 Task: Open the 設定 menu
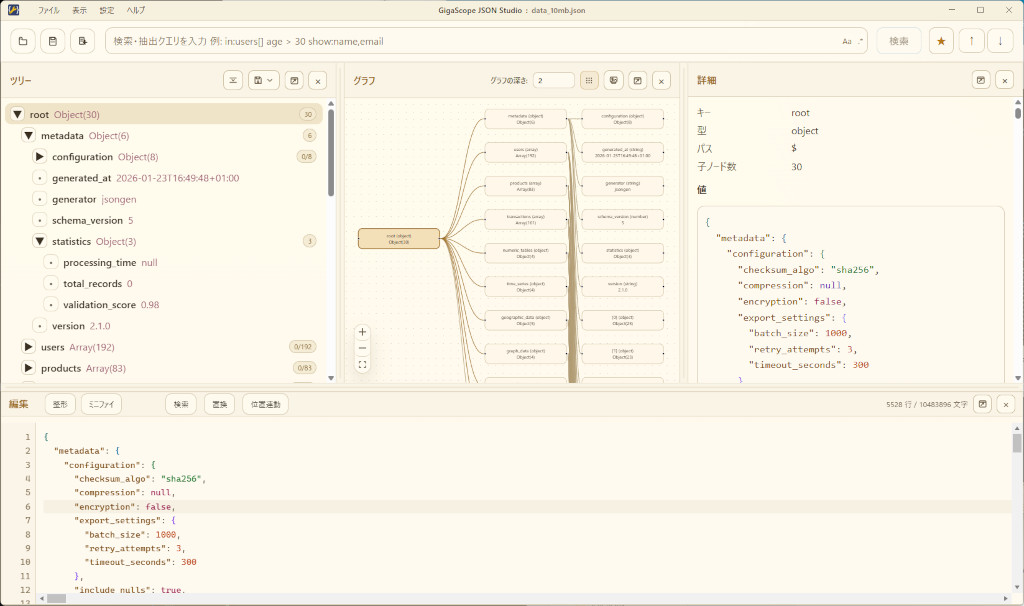click(106, 10)
